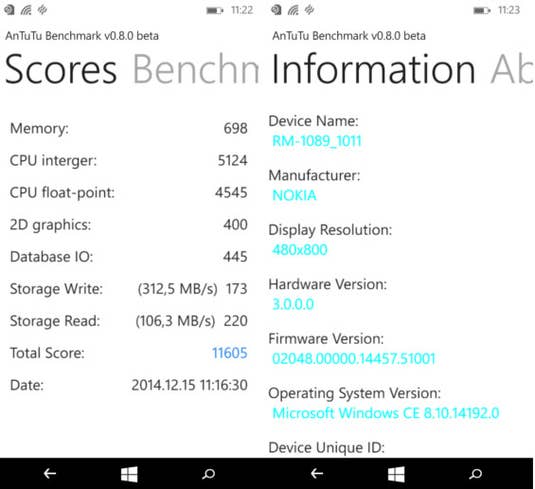Tap the battery icon beside 11:23
Screen dimensions: 535x489
[482, 11]
